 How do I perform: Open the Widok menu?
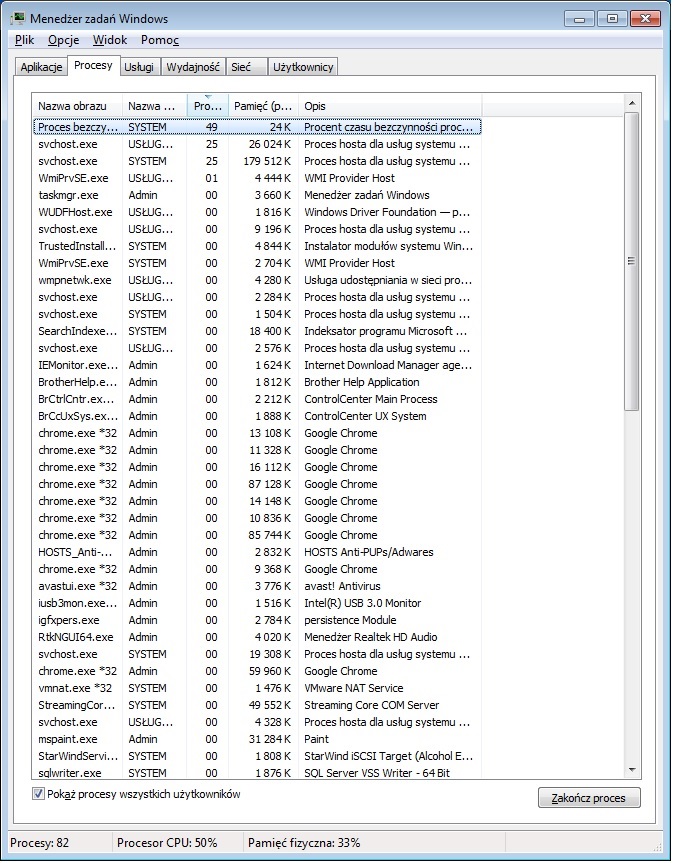tap(110, 40)
